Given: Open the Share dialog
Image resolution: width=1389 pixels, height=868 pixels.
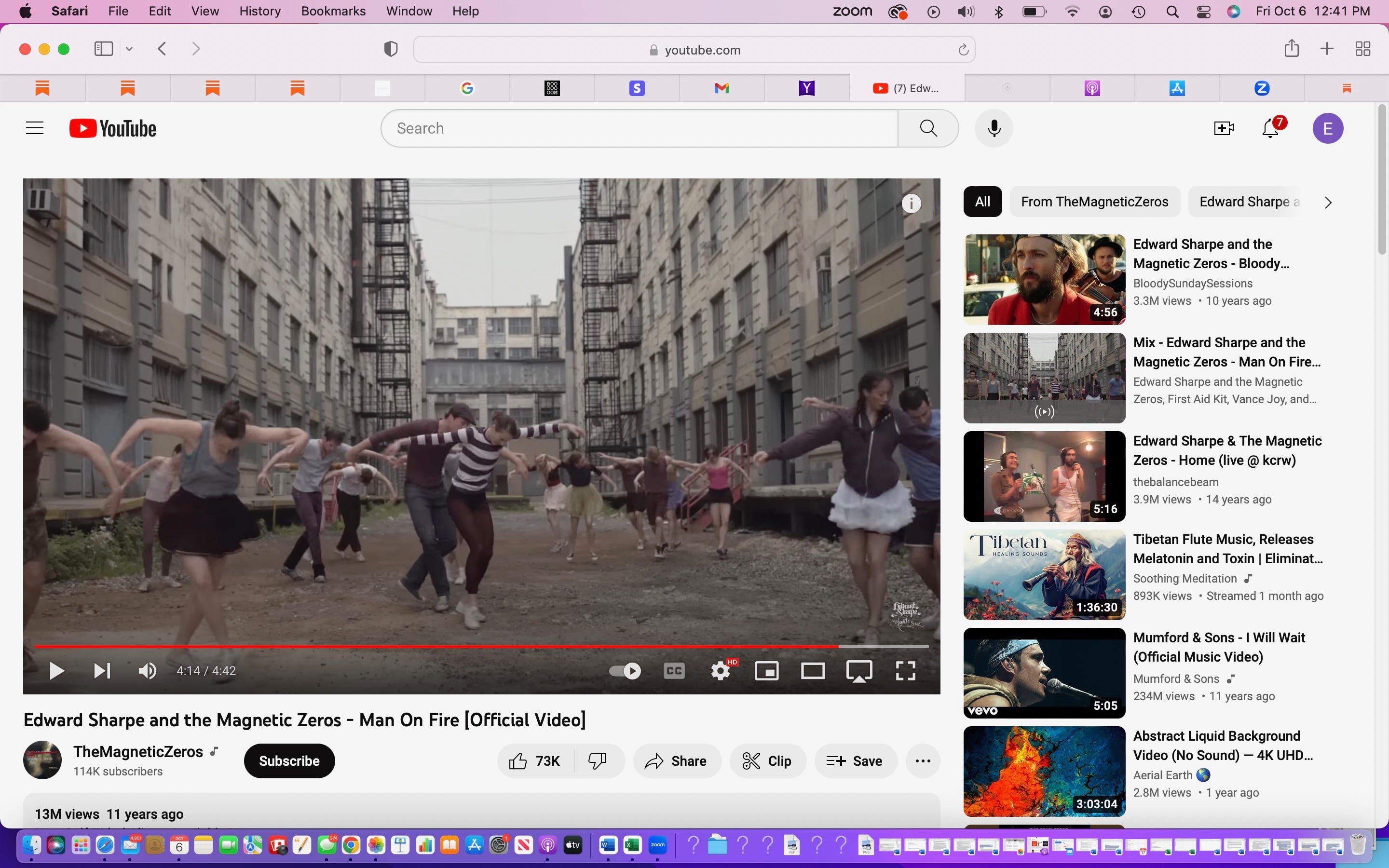Looking at the screenshot, I should pyautogui.click(x=676, y=760).
